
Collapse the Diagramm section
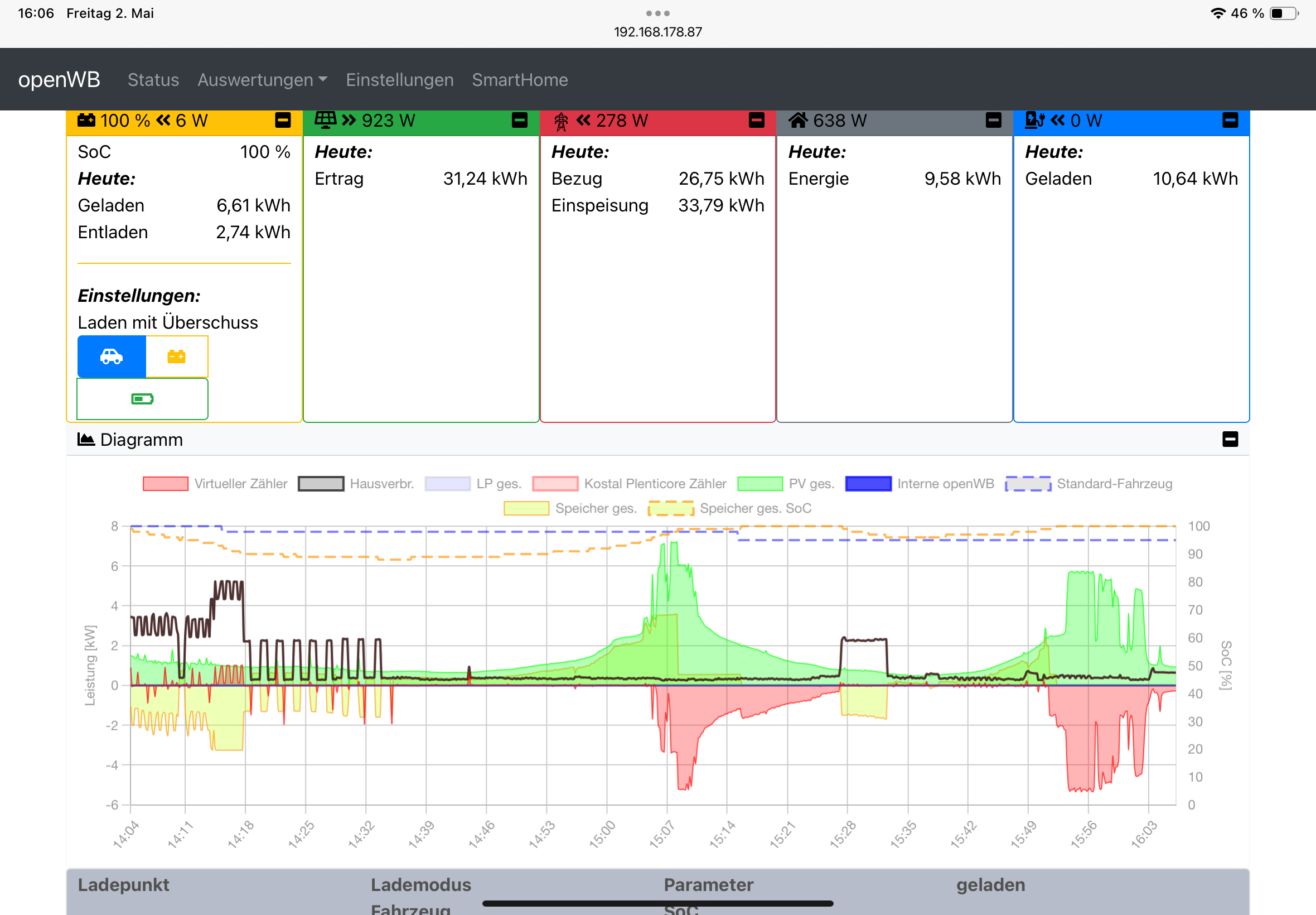click(1230, 440)
